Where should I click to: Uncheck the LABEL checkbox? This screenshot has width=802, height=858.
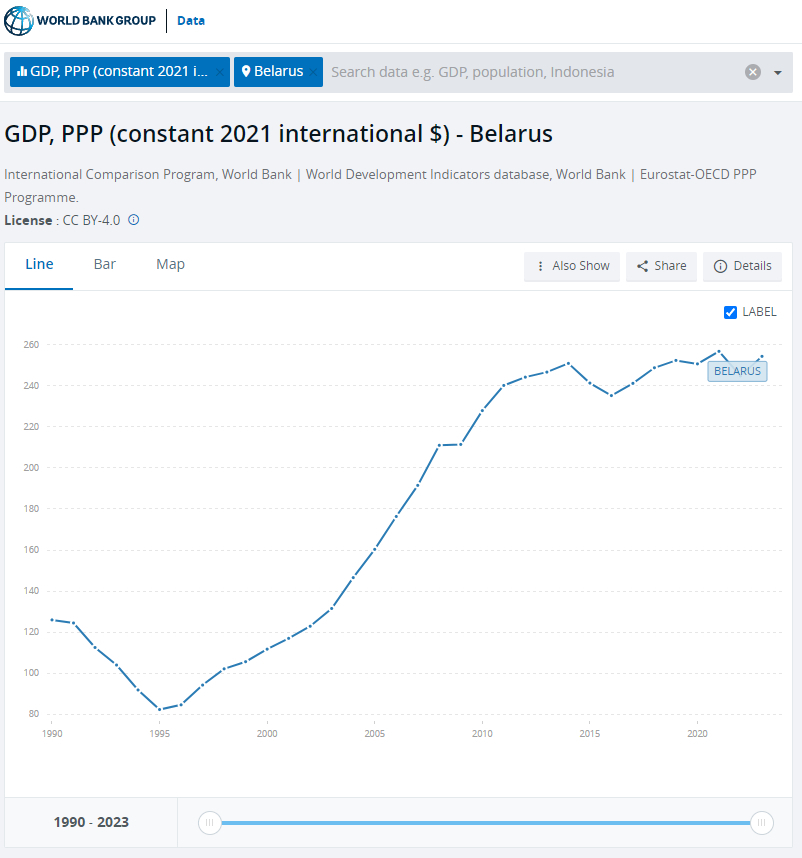(x=730, y=312)
